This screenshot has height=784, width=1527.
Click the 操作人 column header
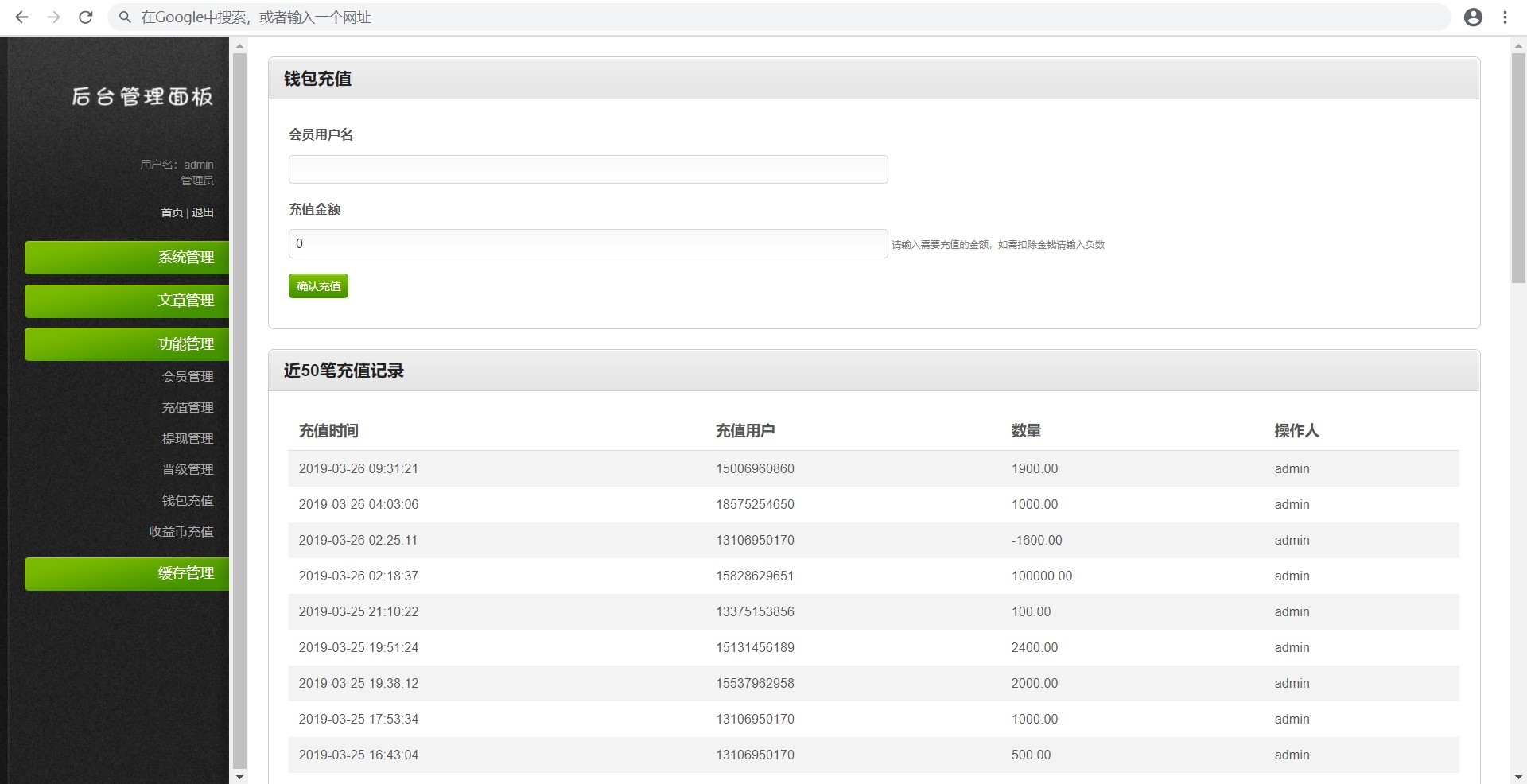tap(1296, 431)
